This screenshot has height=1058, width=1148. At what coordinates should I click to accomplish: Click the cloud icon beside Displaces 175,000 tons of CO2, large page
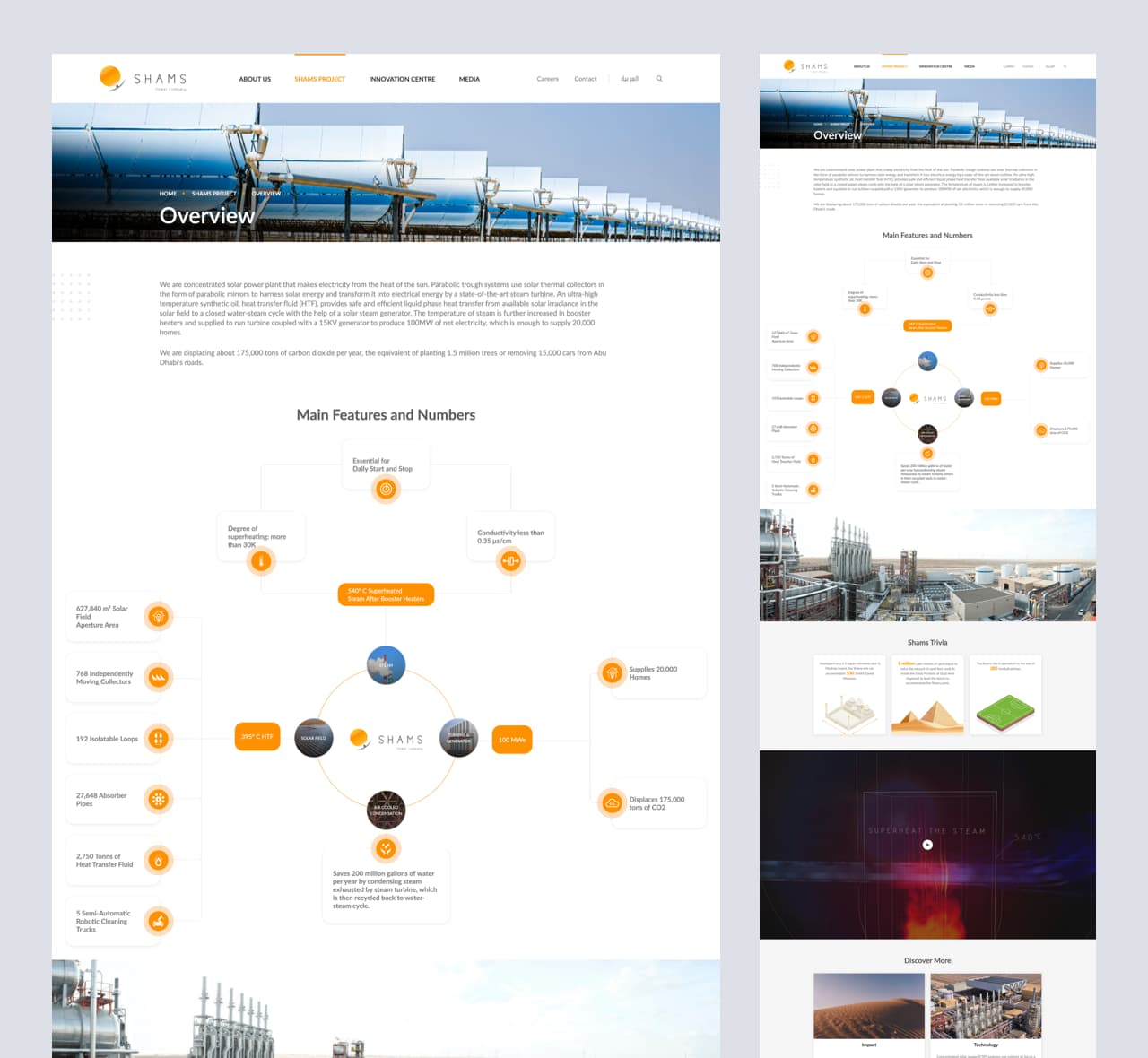613,803
